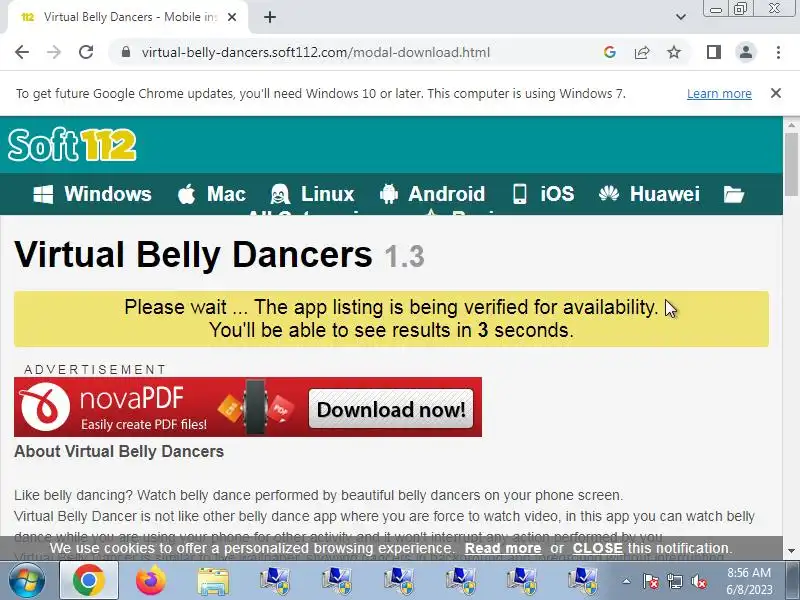Select the Huawei category
This screenshot has width=800, height=600.
[x=649, y=194]
